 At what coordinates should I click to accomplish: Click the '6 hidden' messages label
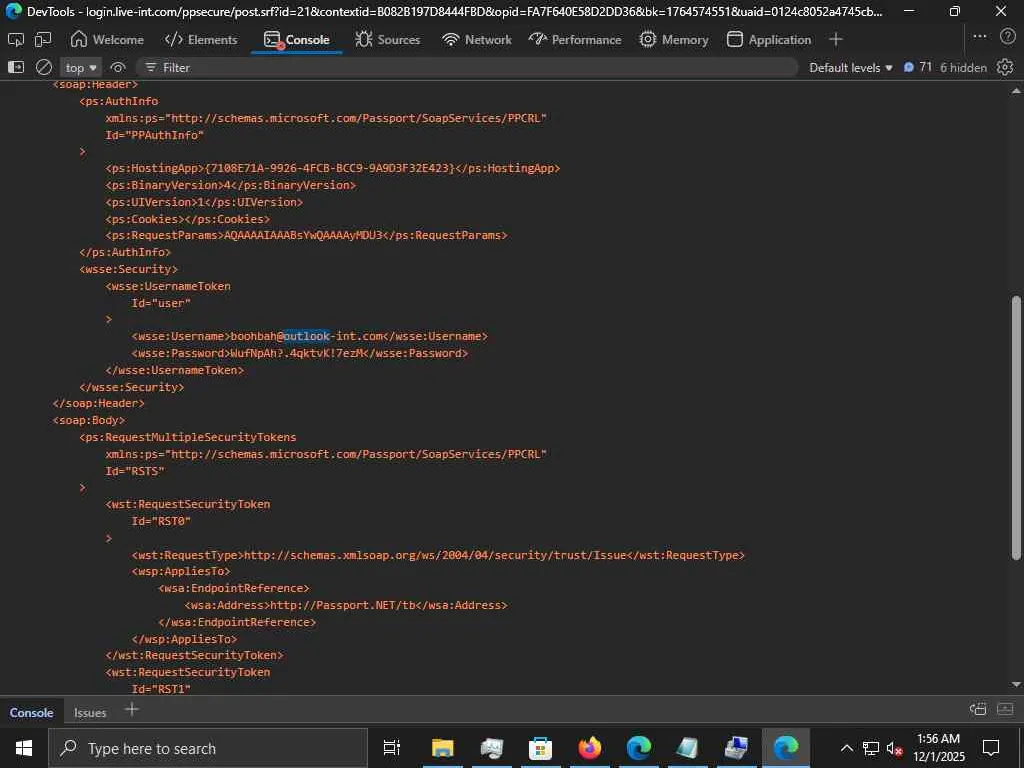[x=963, y=67]
